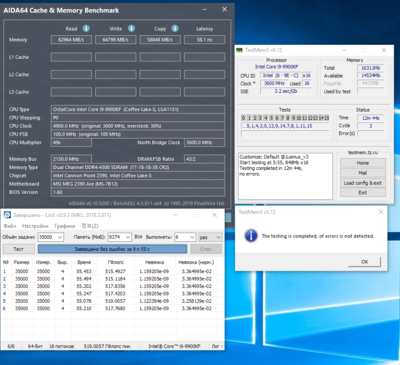
Task: Click the Load config & exit button
Action: (x=363, y=183)
